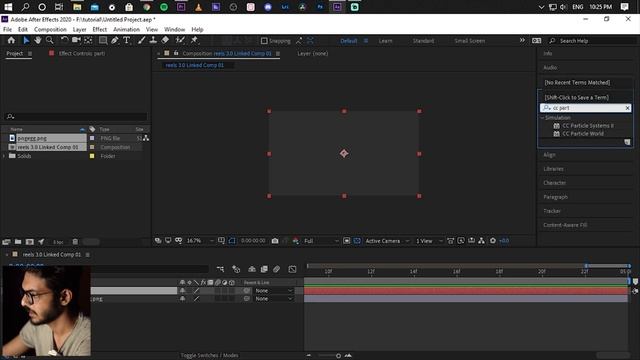Select the Clone Stamp tool
The image size is (640, 360).
click(153, 40)
